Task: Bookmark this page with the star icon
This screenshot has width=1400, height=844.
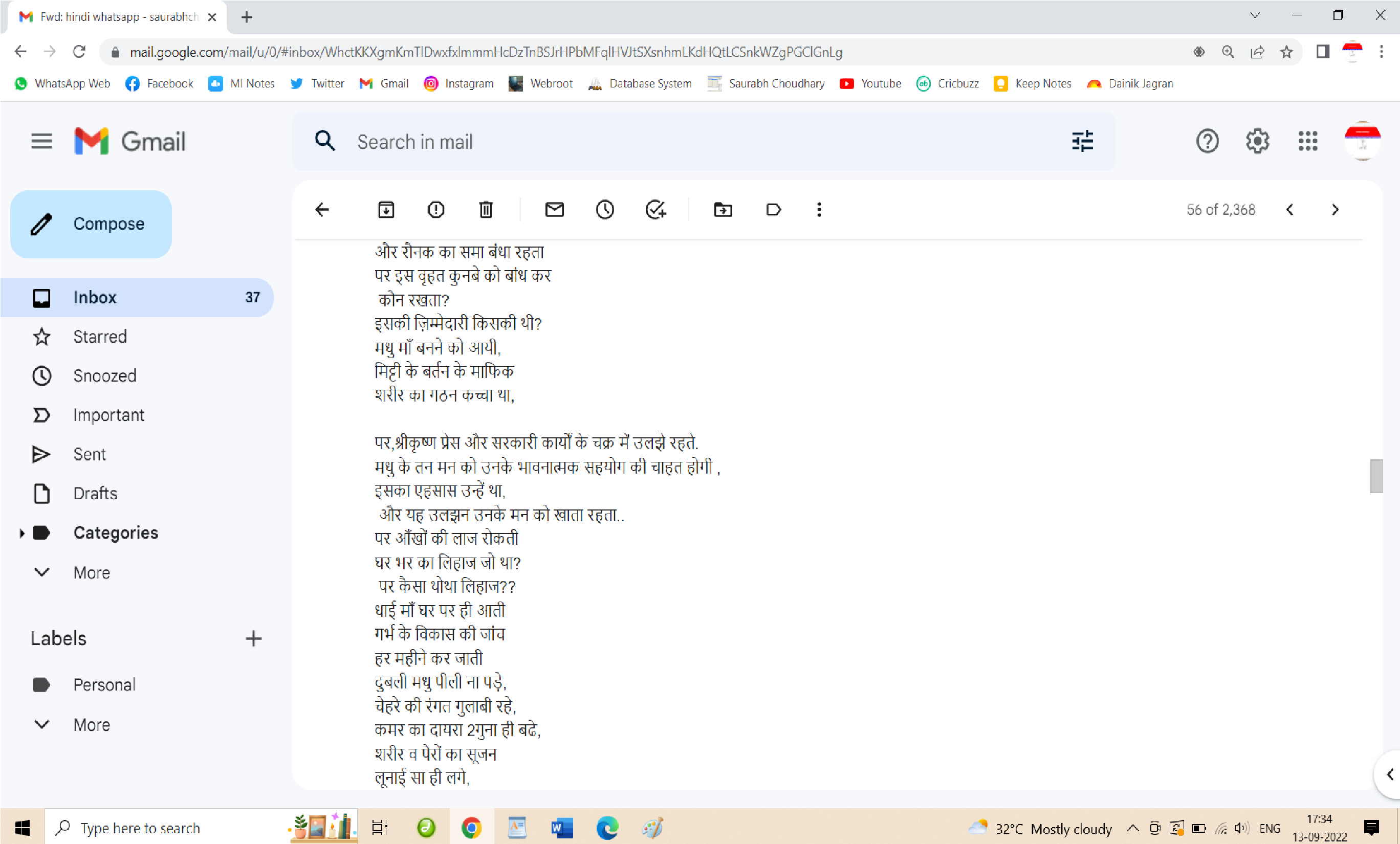Action: (1286, 52)
